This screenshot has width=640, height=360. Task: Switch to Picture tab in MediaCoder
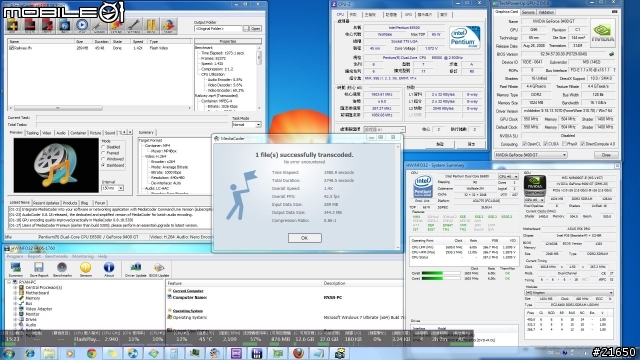click(96, 133)
